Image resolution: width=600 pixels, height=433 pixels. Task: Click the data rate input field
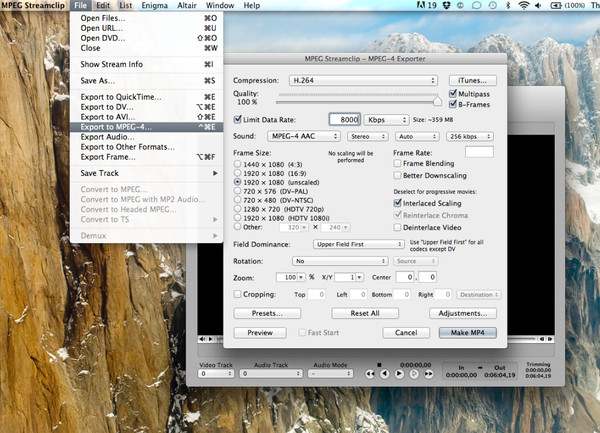344,120
